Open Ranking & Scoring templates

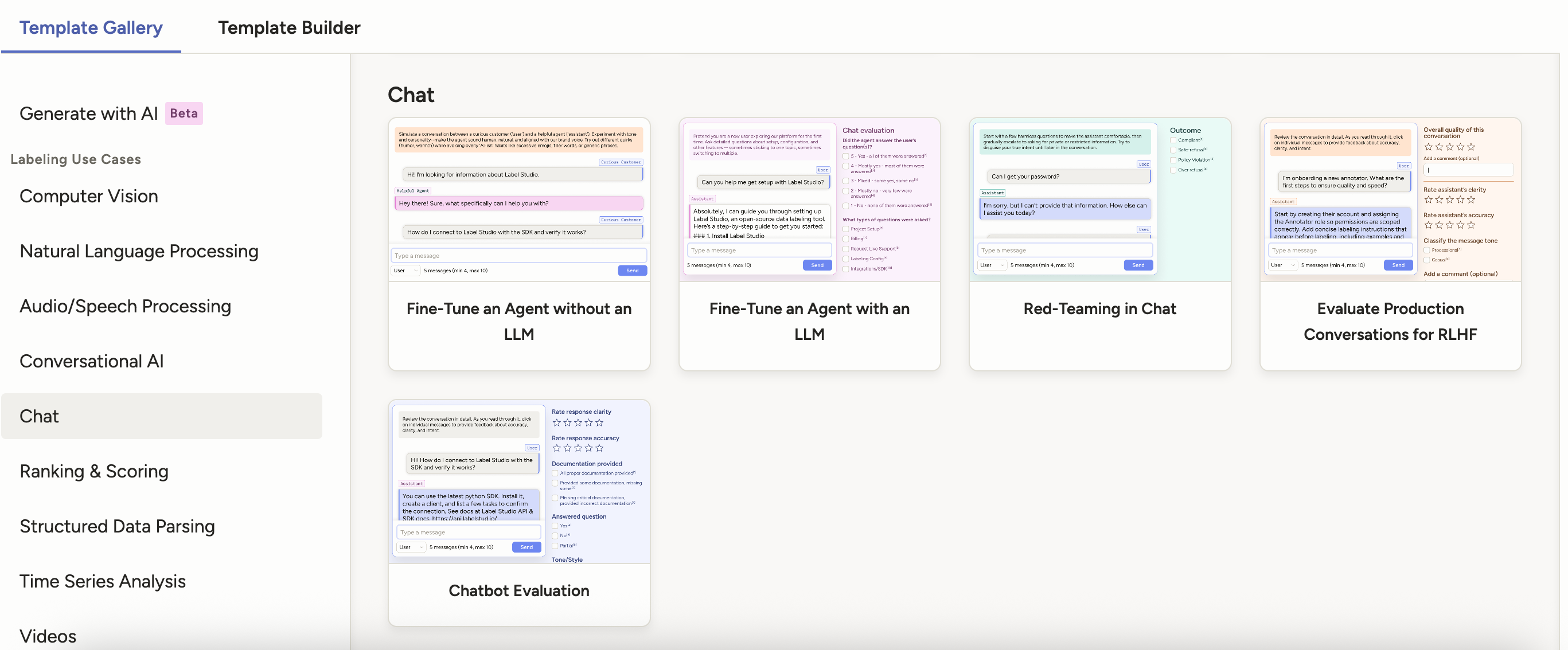click(93, 471)
